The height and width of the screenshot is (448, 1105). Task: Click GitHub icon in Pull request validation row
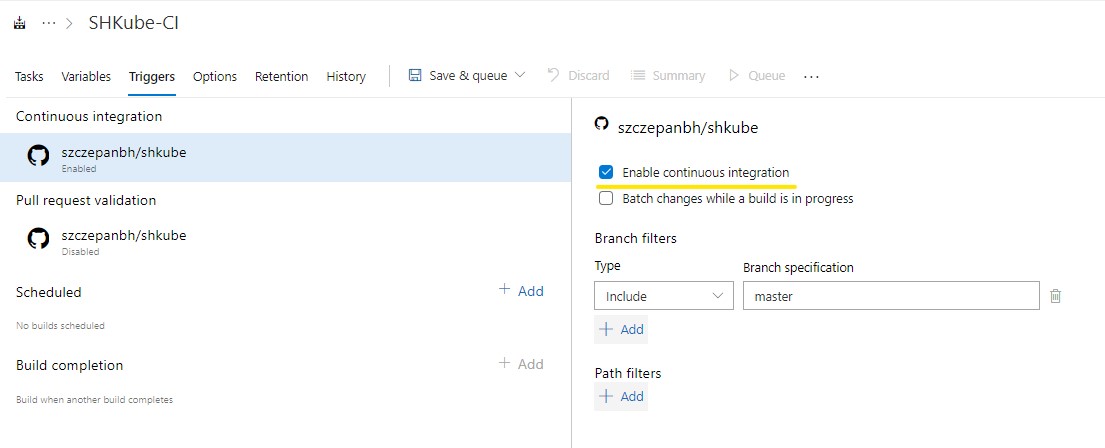pos(38,239)
